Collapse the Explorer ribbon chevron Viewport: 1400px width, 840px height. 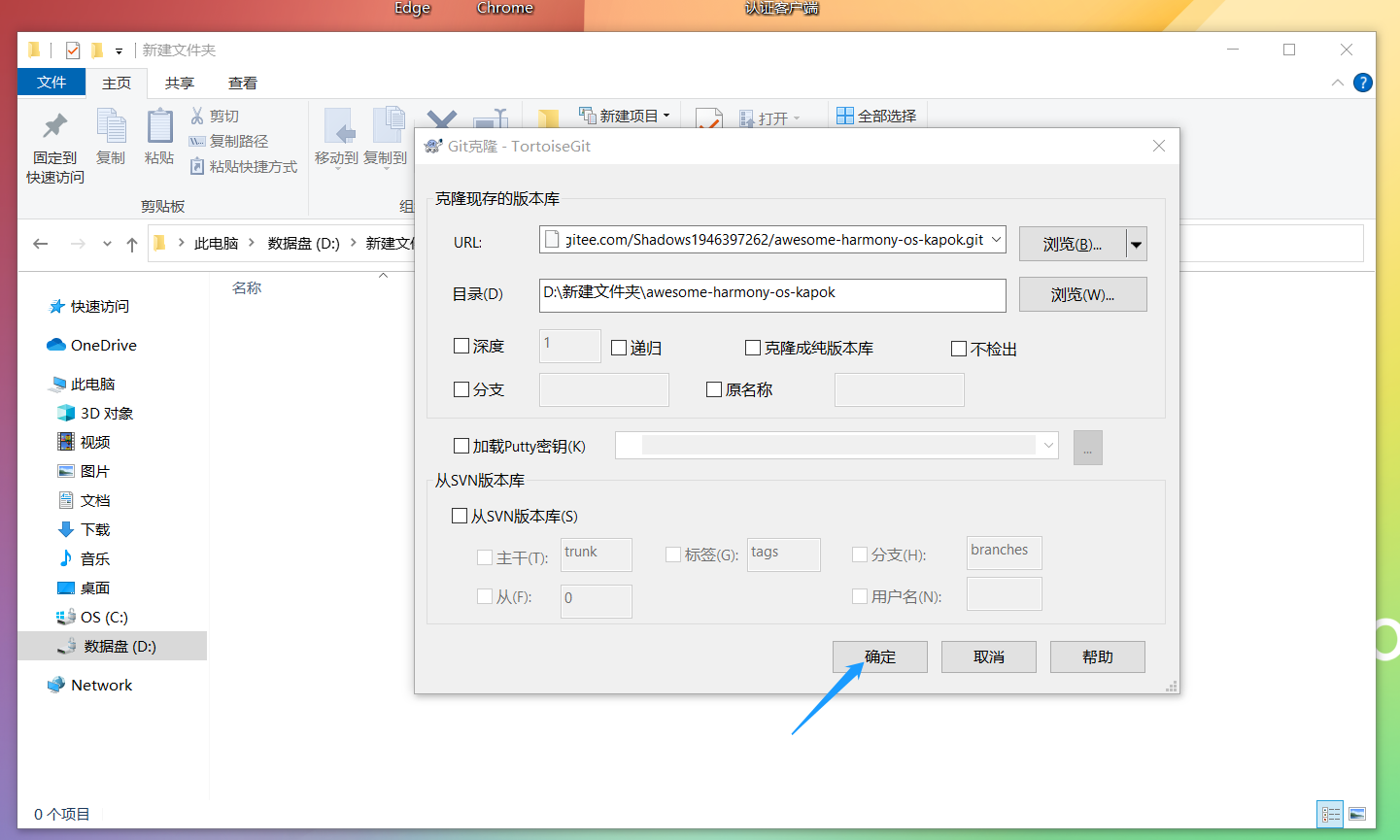pos(1338,83)
